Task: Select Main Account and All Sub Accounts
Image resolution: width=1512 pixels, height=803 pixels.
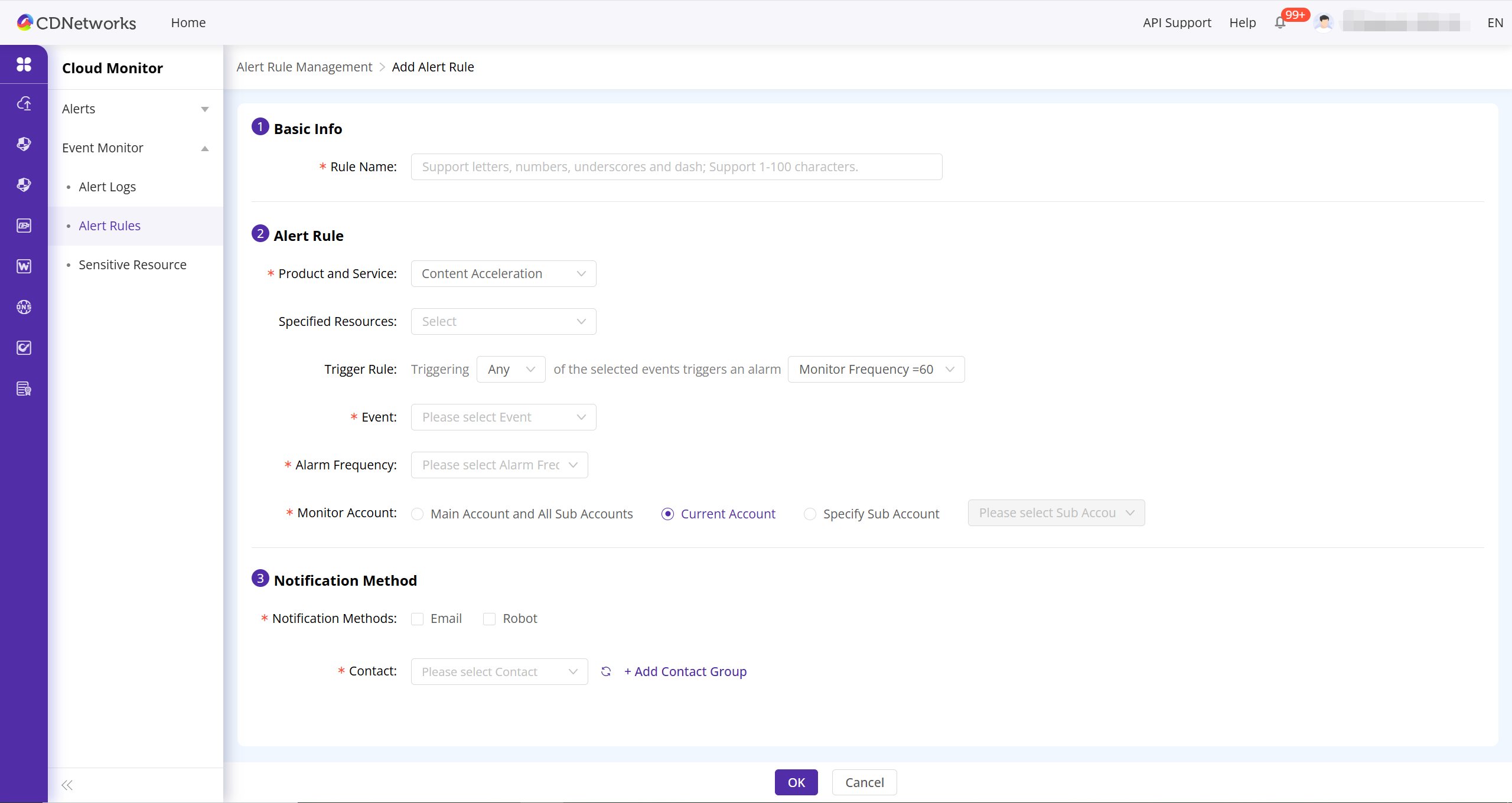Action: point(418,514)
